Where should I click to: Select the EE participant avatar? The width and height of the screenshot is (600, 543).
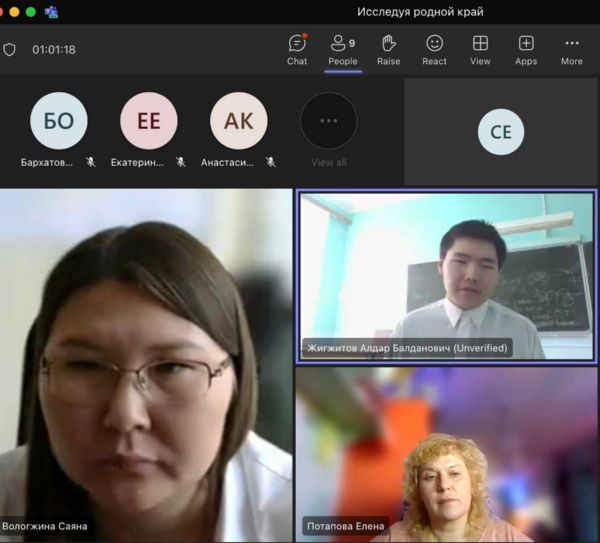[149, 121]
